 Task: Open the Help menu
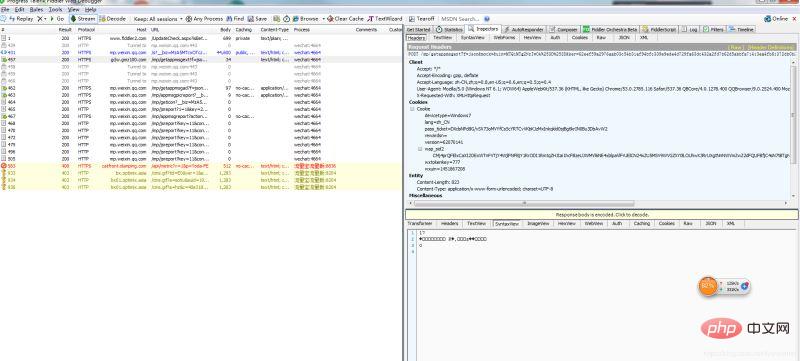coord(90,10)
